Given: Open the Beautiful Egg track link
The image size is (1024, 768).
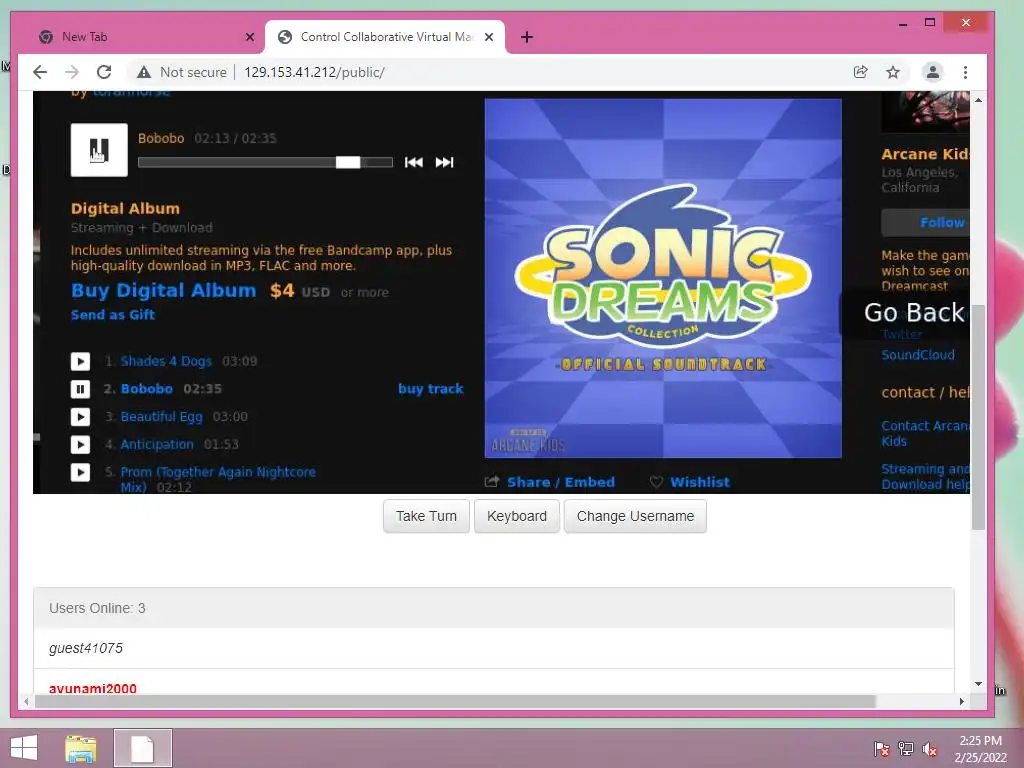Looking at the screenshot, I should tap(161, 417).
